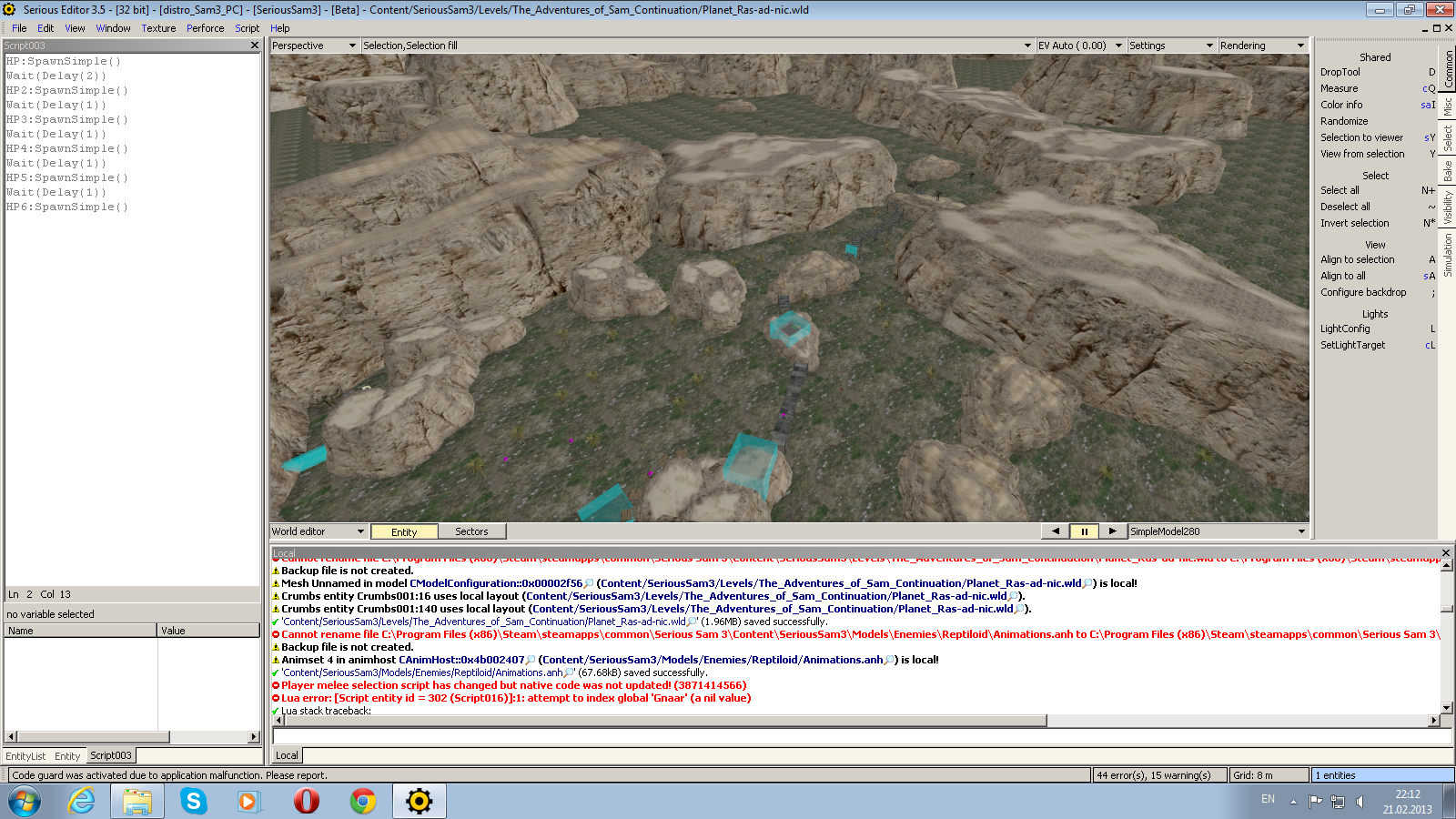
Task: Click Name column header
Action: [81, 630]
